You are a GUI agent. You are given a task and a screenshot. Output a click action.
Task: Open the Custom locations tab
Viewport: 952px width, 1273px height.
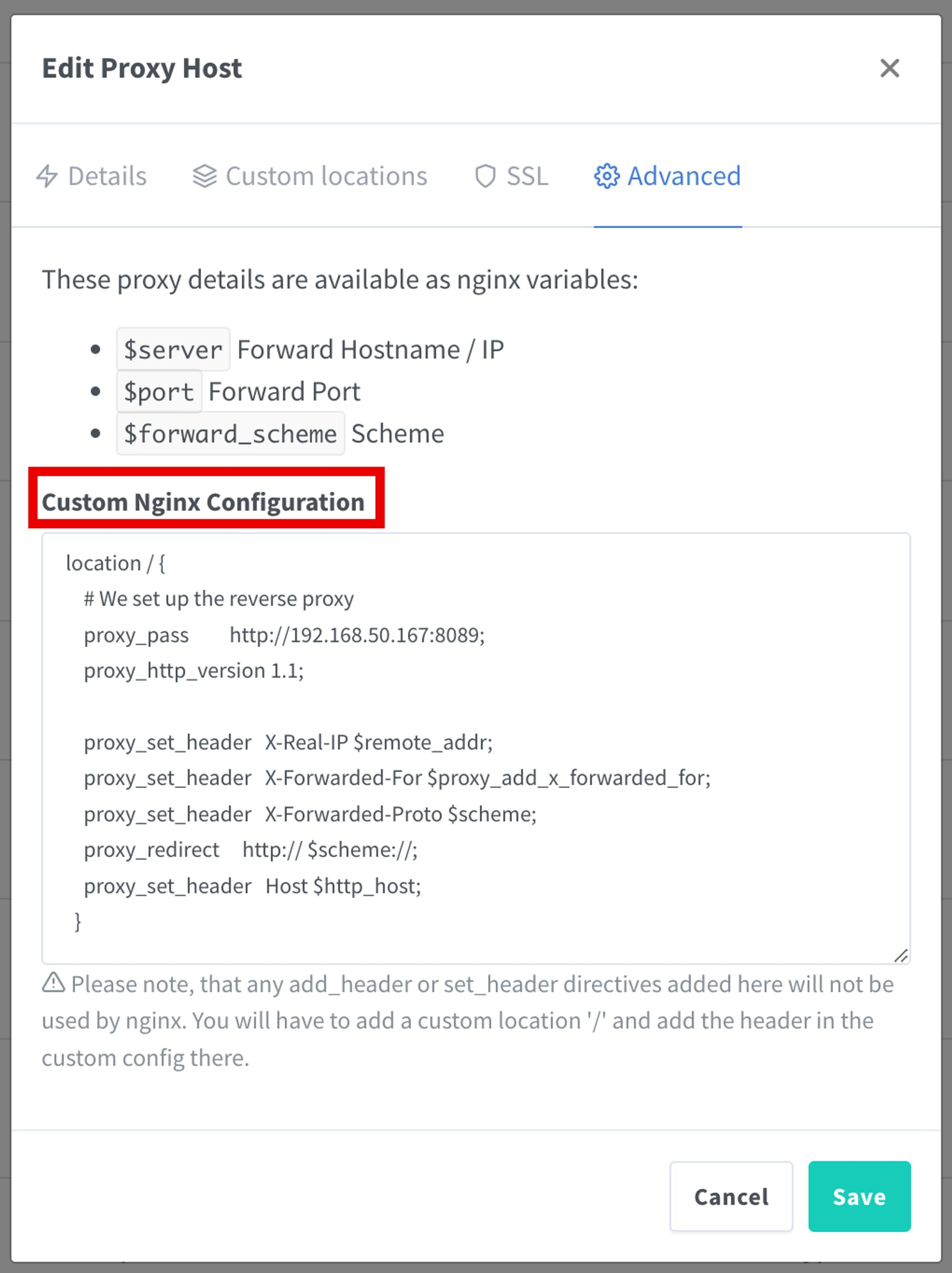coord(310,176)
